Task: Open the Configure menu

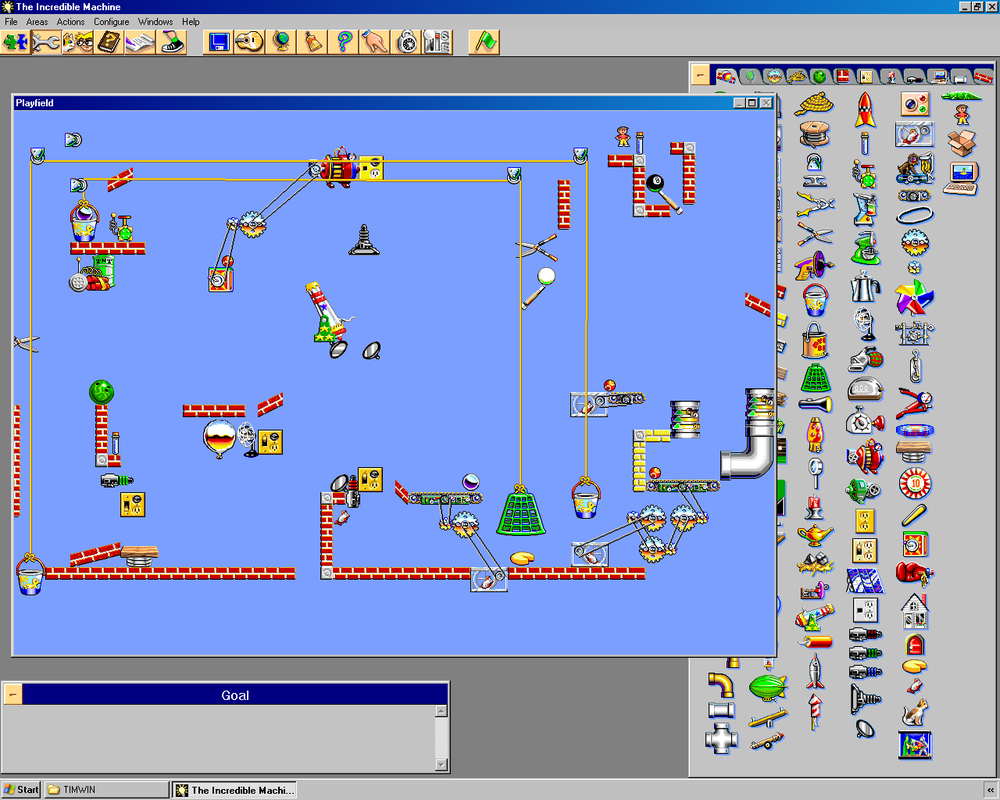Action: click(111, 22)
